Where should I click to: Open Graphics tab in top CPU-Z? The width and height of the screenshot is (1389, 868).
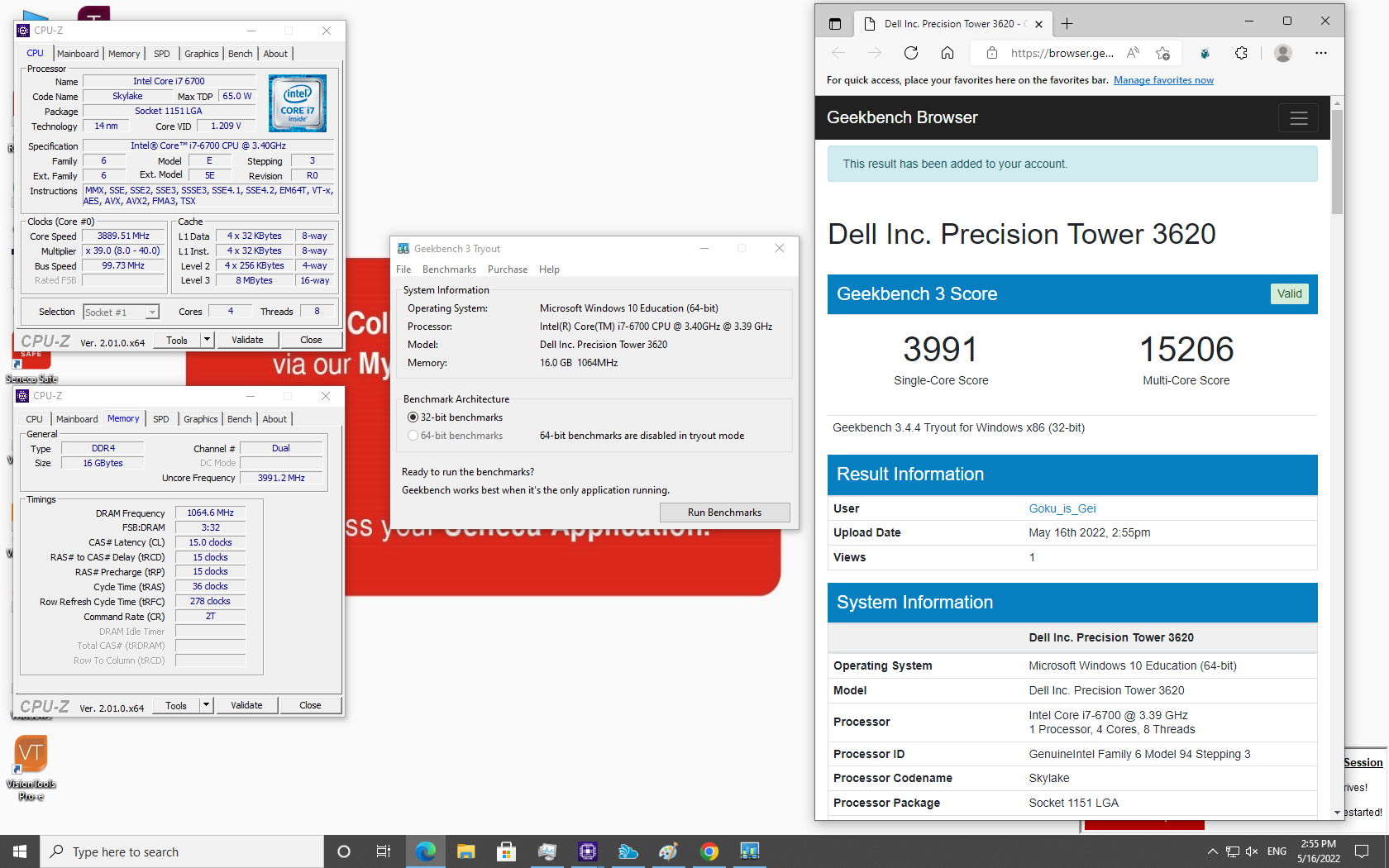tap(202, 54)
